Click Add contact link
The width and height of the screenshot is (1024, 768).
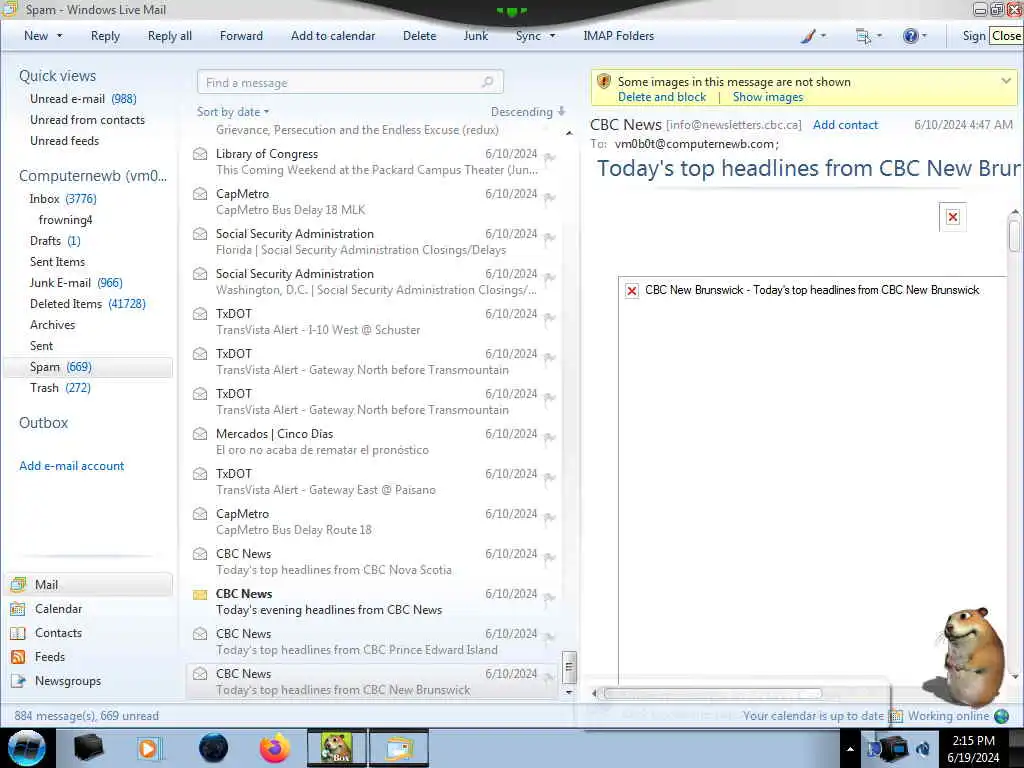tap(845, 125)
